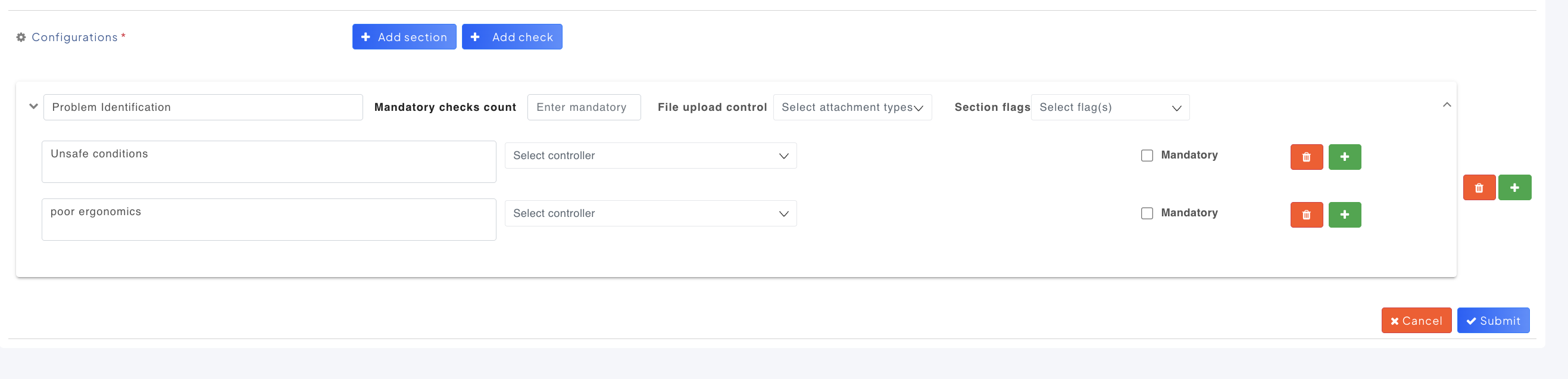
Task: Delete the Unsafe conditions check row
Action: coord(1306,157)
